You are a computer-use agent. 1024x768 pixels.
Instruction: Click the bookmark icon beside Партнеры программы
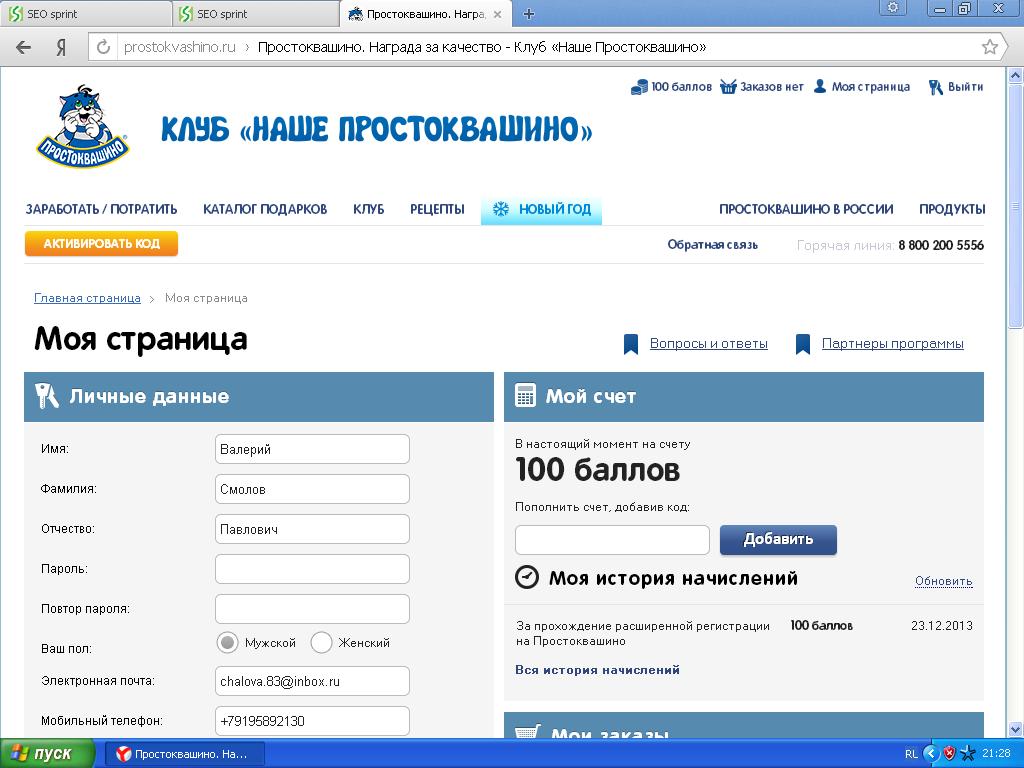803,344
